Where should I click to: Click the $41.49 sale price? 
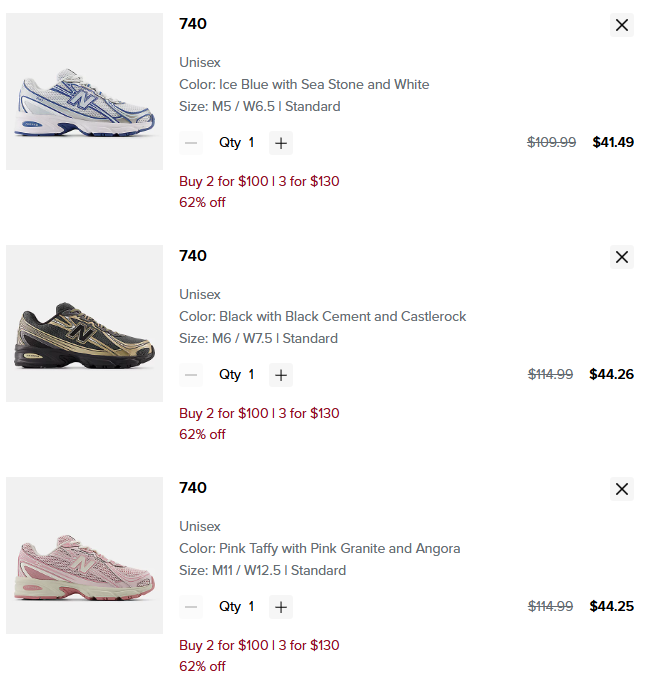pos(613,142)
